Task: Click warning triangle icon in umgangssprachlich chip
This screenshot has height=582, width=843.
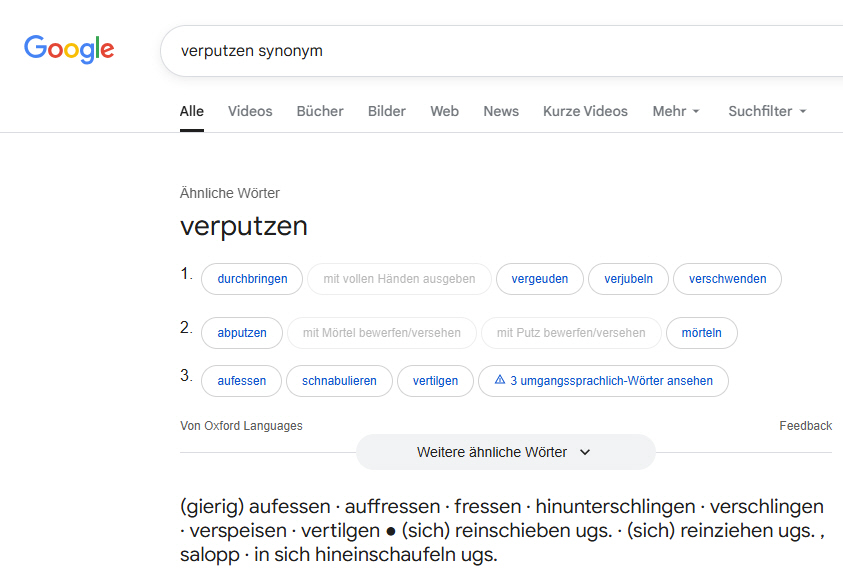Action: pos(500,380)
